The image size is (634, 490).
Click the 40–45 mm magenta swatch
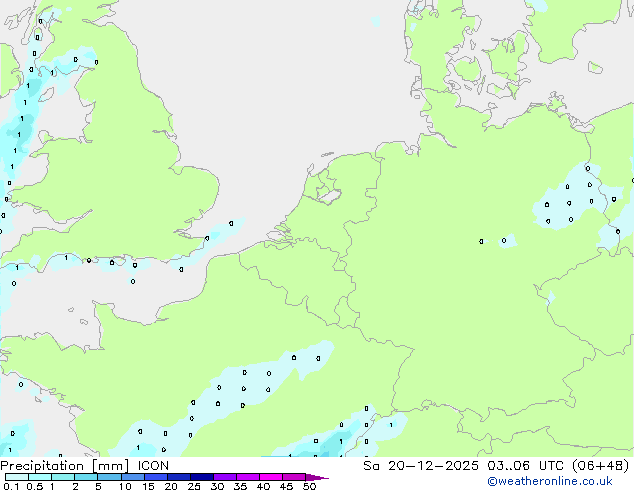271,477
